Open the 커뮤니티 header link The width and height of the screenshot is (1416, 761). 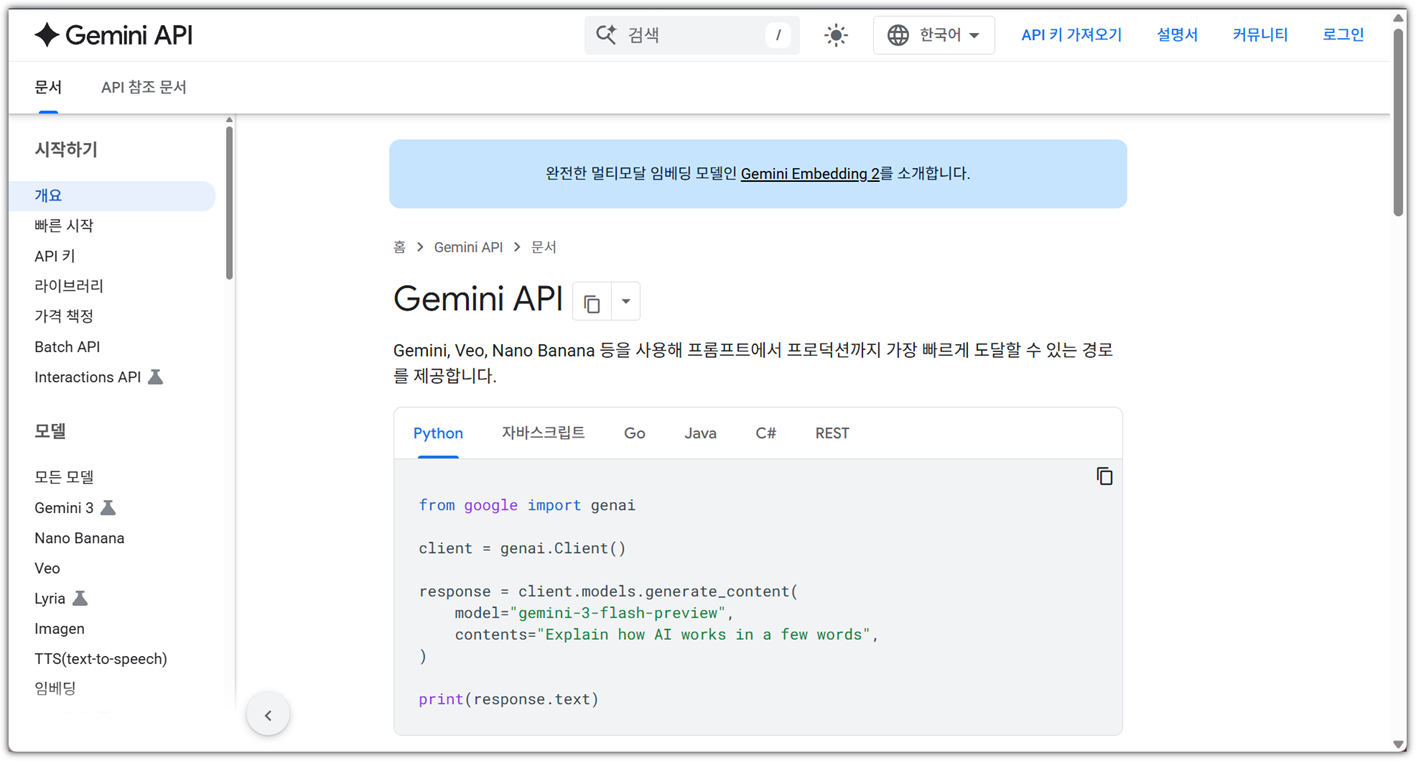point(1260,35)
